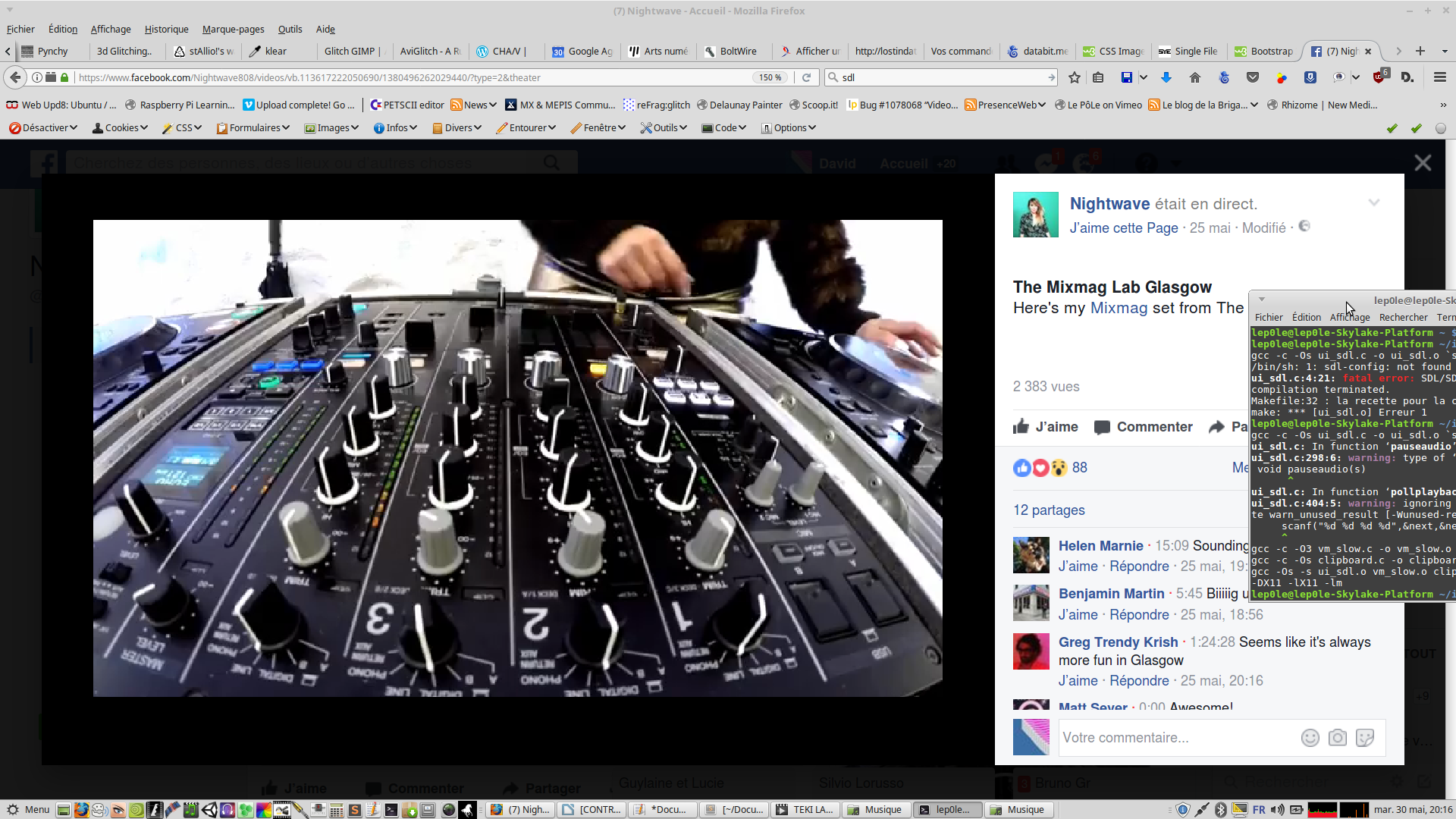Close the video theater overlay
The image size is (1456, 819).
pyautogui.click(x=1423, y=163)
